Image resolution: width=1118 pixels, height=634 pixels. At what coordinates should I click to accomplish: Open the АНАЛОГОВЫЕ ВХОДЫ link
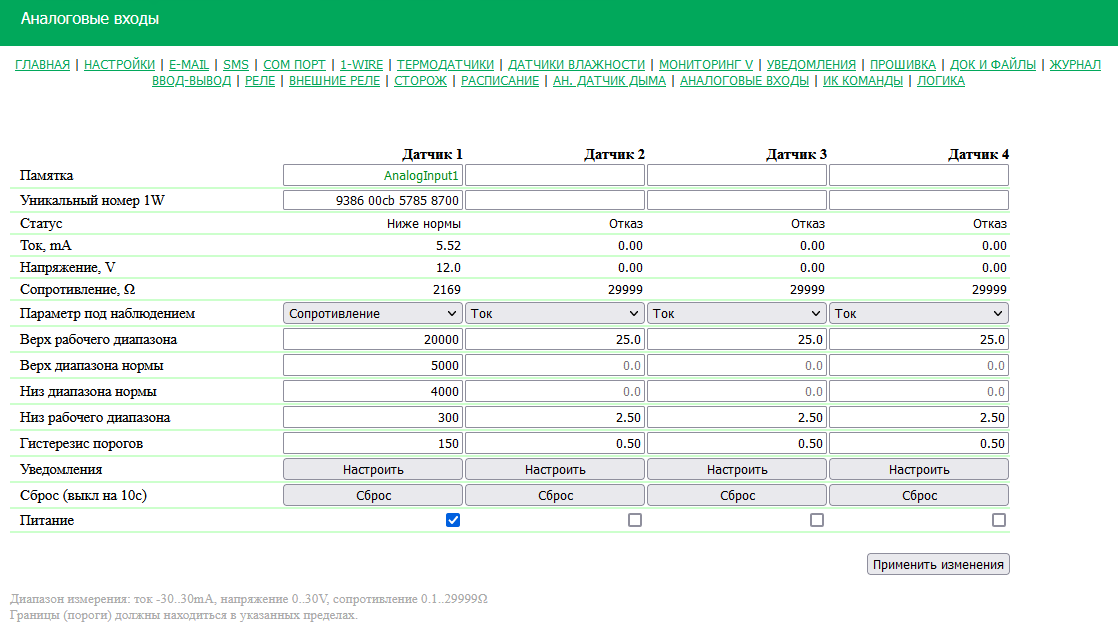pyautogui.click(x=744, y=81)
